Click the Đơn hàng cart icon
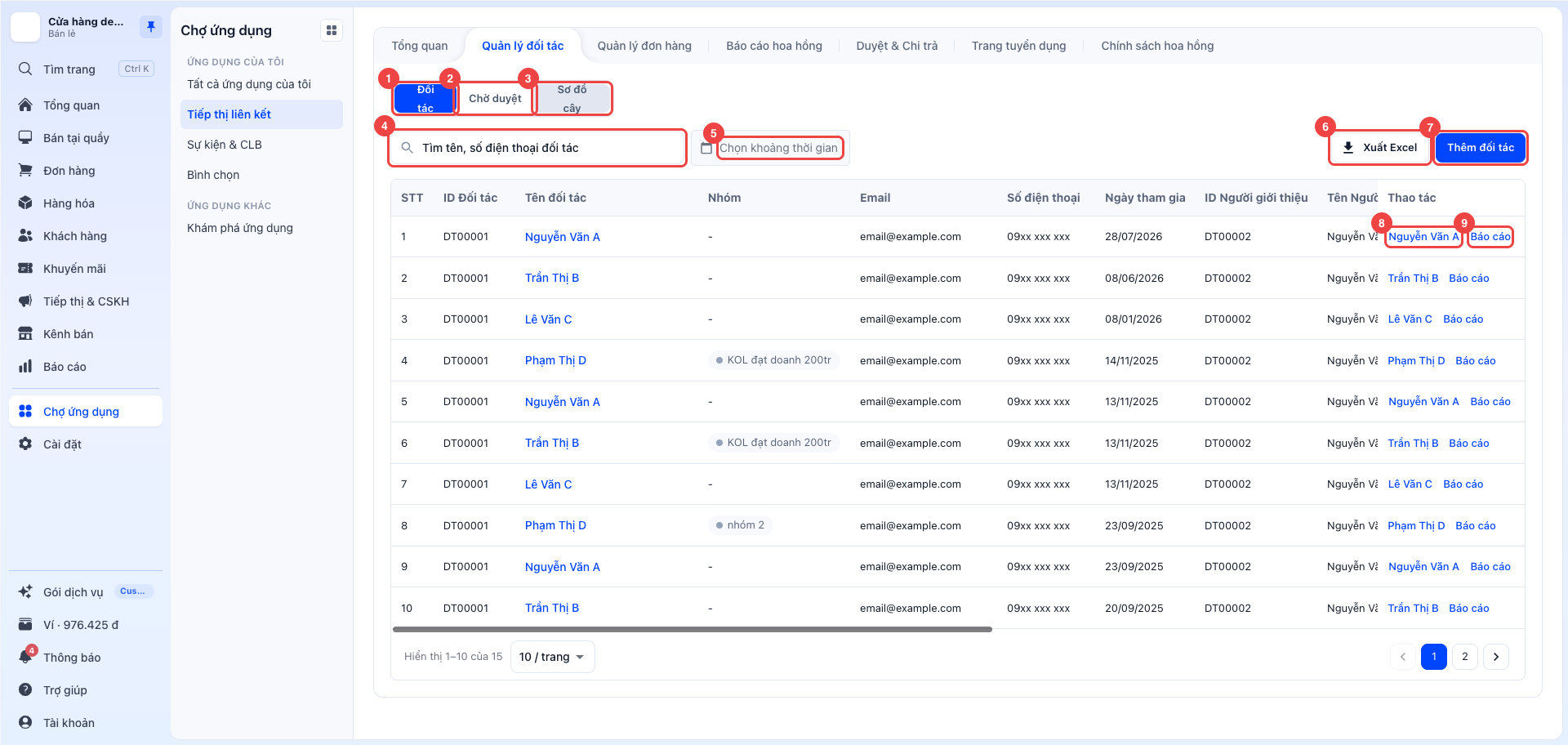The image size is (1568, 745). (x=25, y=170)
